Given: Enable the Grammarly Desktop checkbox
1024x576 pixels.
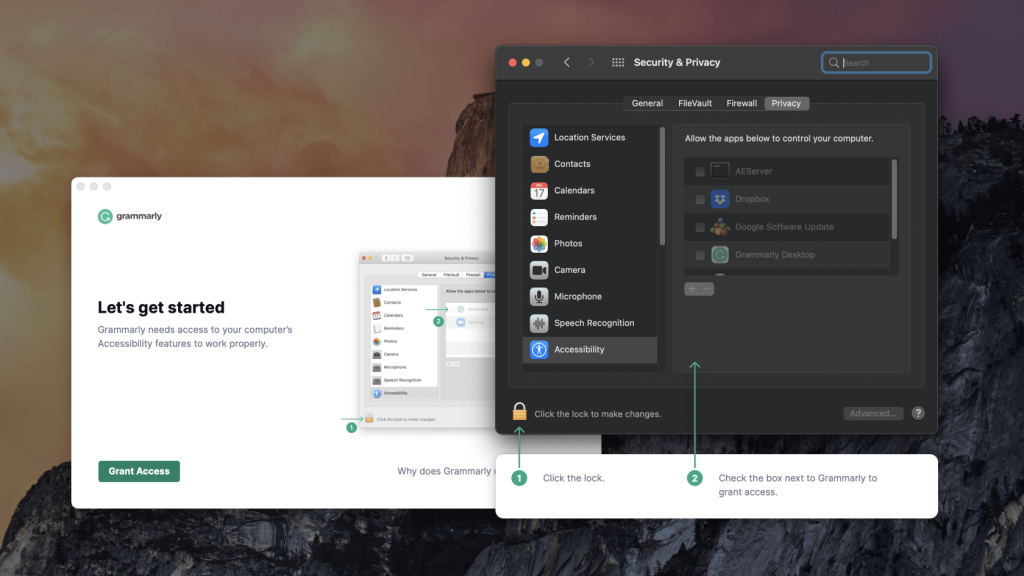Looking at the screenshot, I should (x=700, y=255).
